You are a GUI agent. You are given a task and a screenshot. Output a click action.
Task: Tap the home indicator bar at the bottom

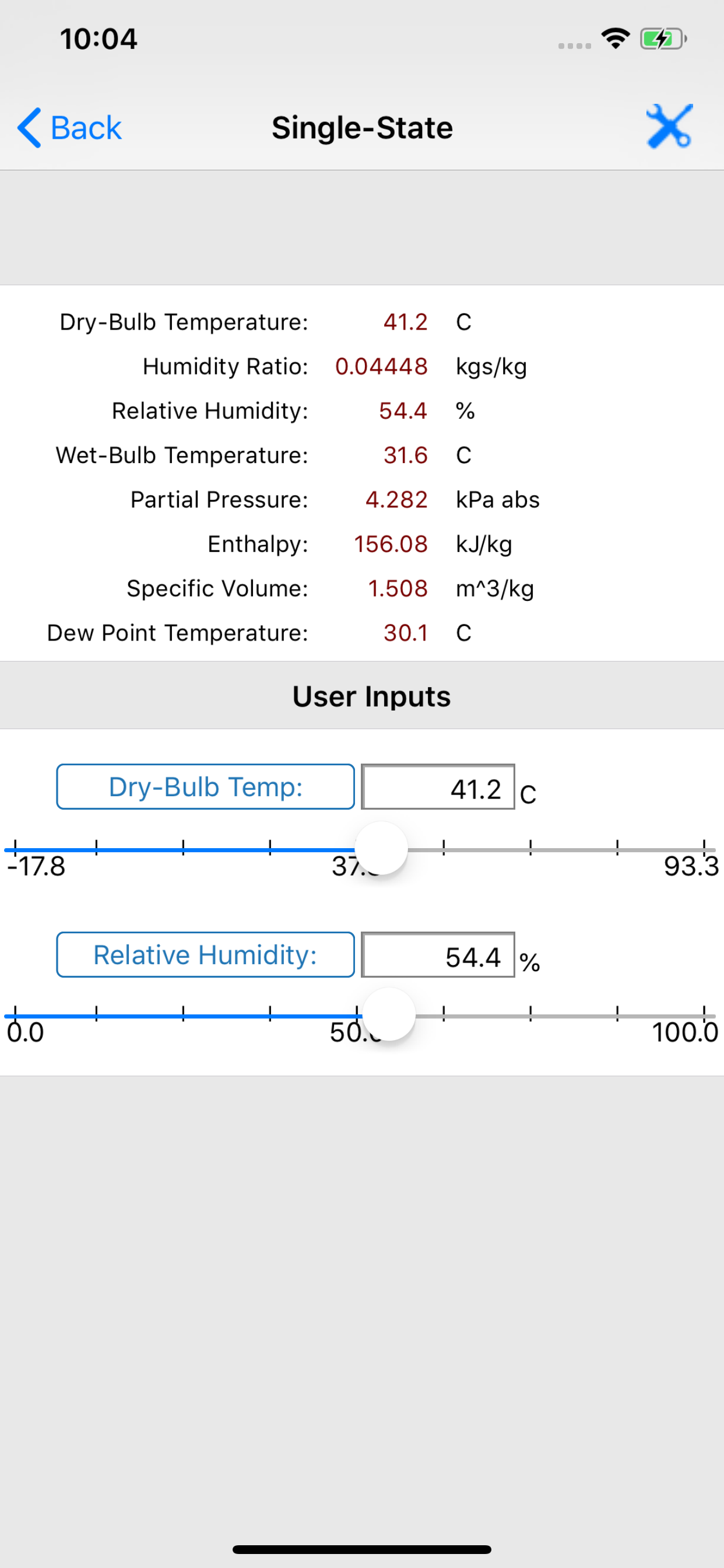pos(362,1549)
